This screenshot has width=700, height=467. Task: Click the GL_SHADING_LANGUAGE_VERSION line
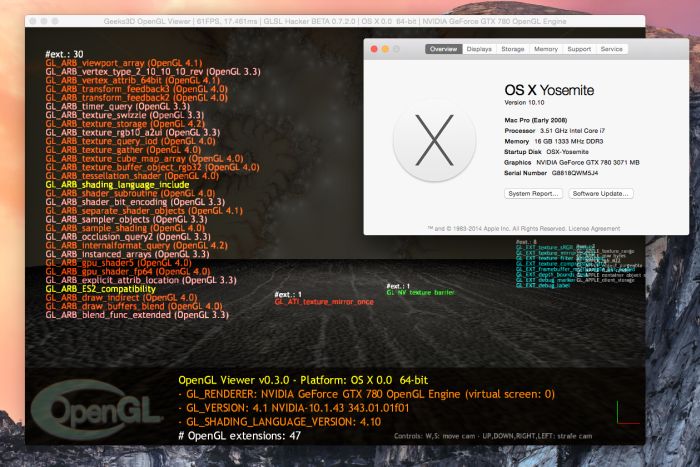pyautogui.click(x=279, y=422)
